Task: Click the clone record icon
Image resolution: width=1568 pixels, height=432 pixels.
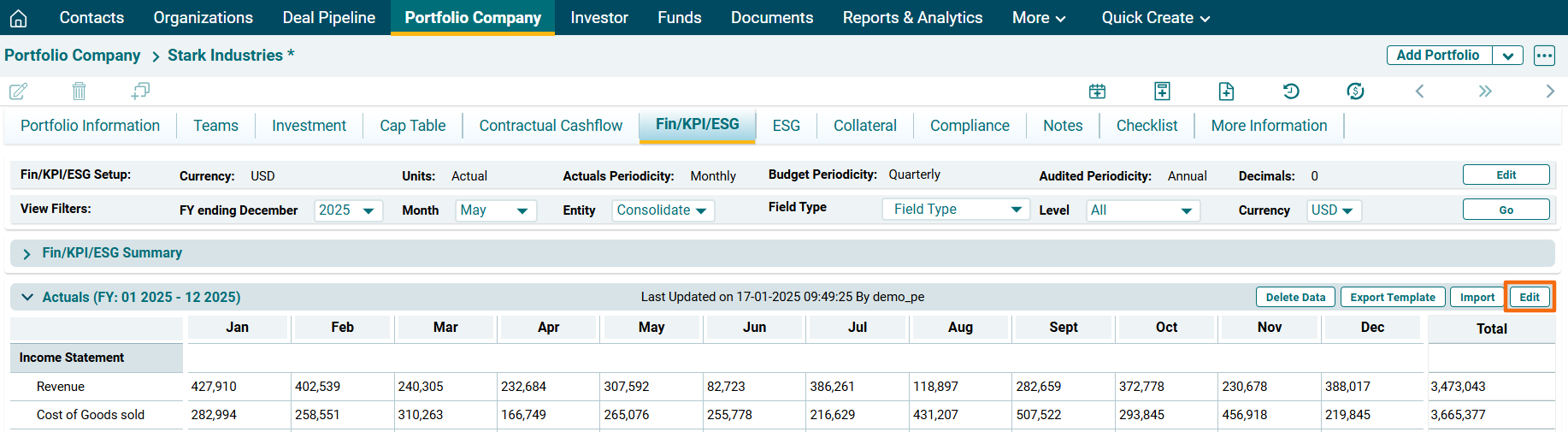Action: tap(140, 91)
